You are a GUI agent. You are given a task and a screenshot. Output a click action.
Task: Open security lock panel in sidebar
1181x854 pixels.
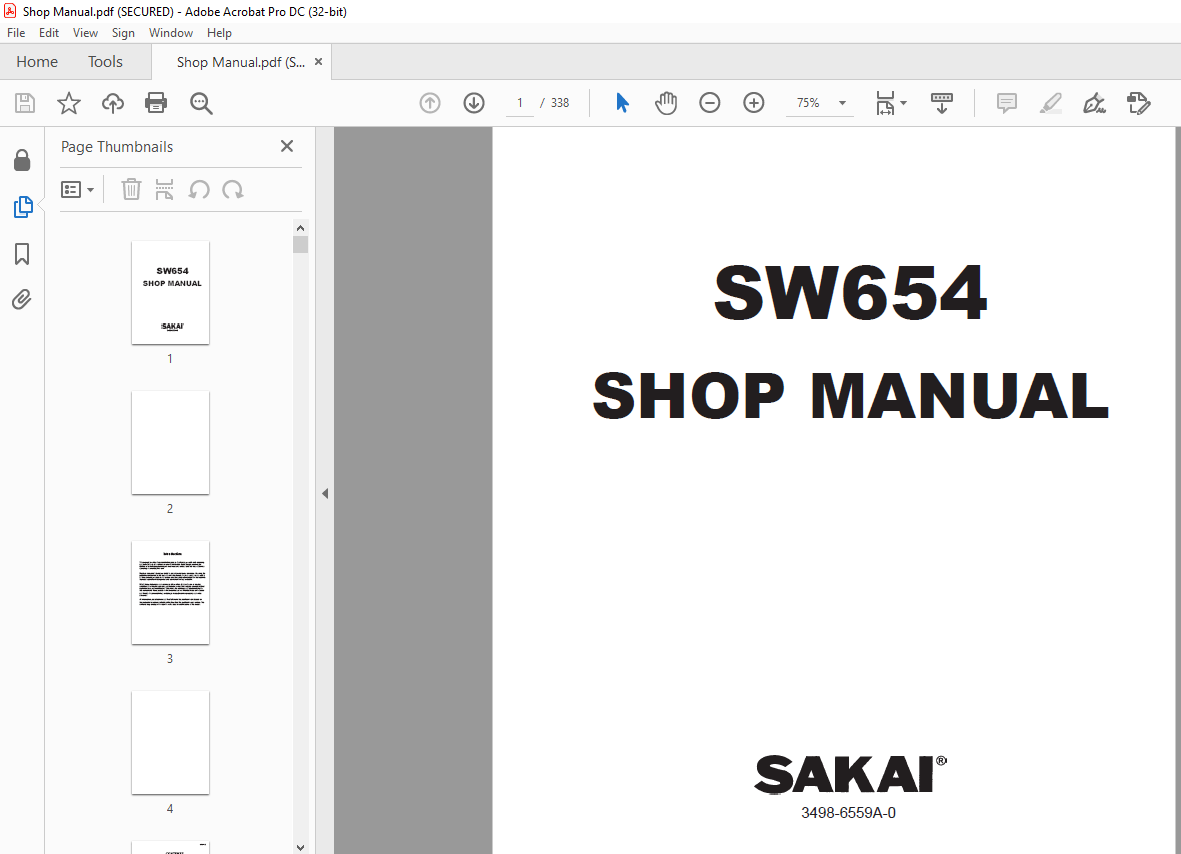click(x=22, y=160)
